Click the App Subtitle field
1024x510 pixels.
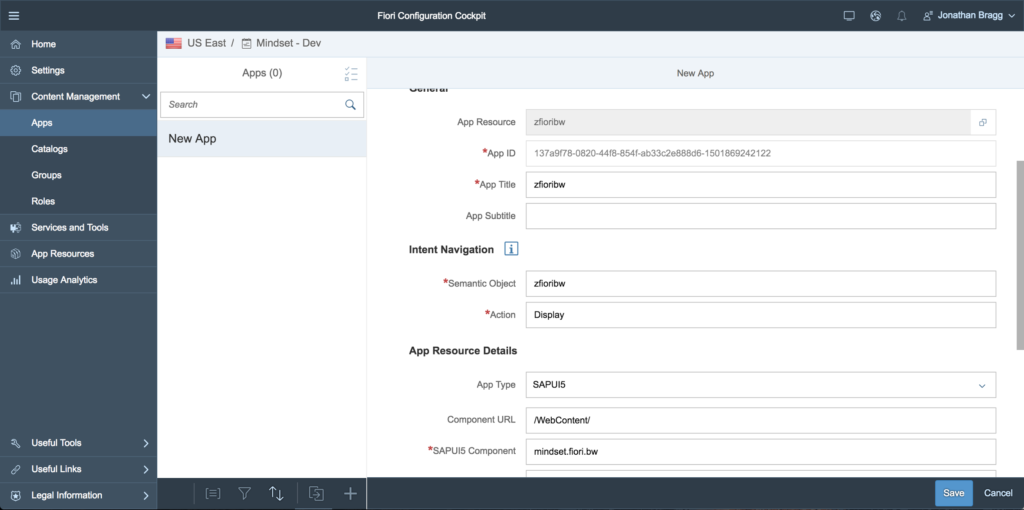coord(761,216)
